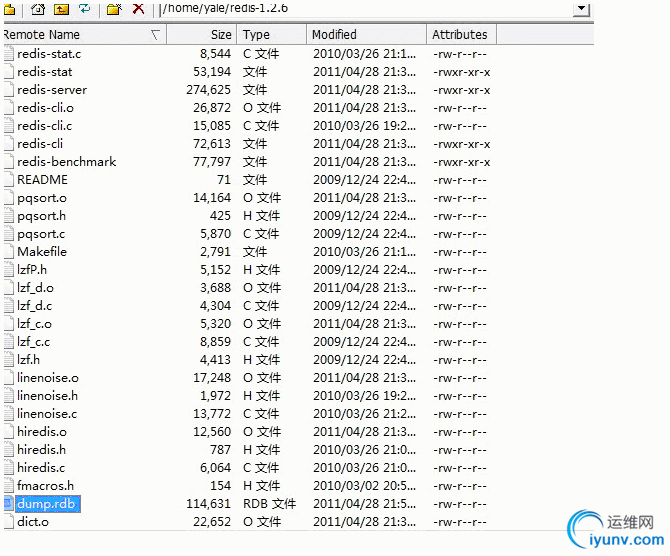670x556 pixels.
Task: Select the redis-cli.c file
Action: coord(45,126)
